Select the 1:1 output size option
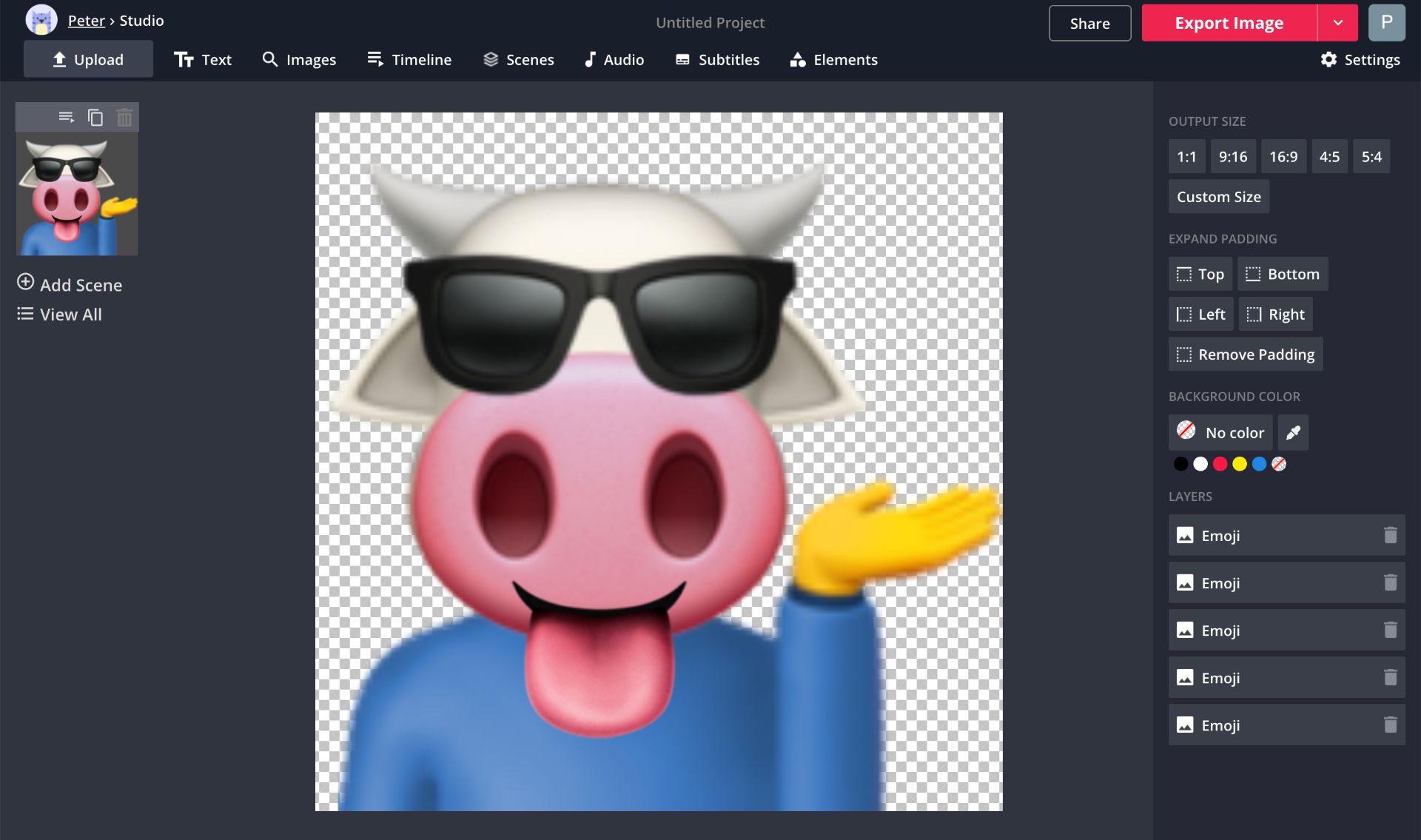The height and width of the screenshot is (840, 1421). coord(1186,156)
